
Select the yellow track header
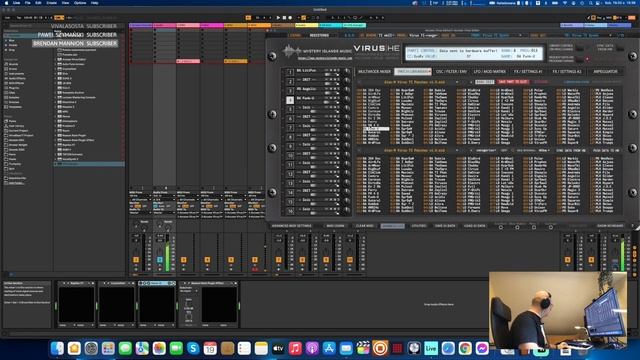(307, 25)
